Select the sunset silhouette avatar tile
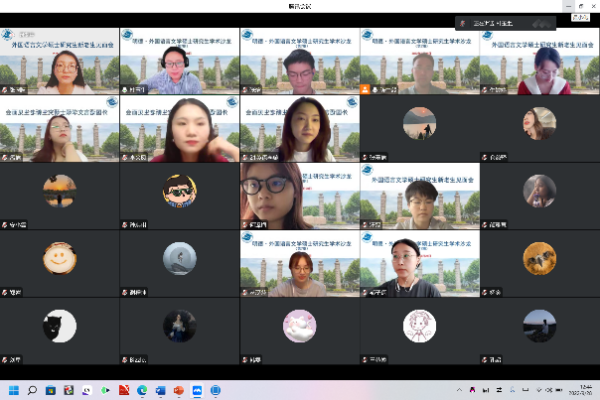The height and width of the screenshot is (400, 600). tap(59, 190)
